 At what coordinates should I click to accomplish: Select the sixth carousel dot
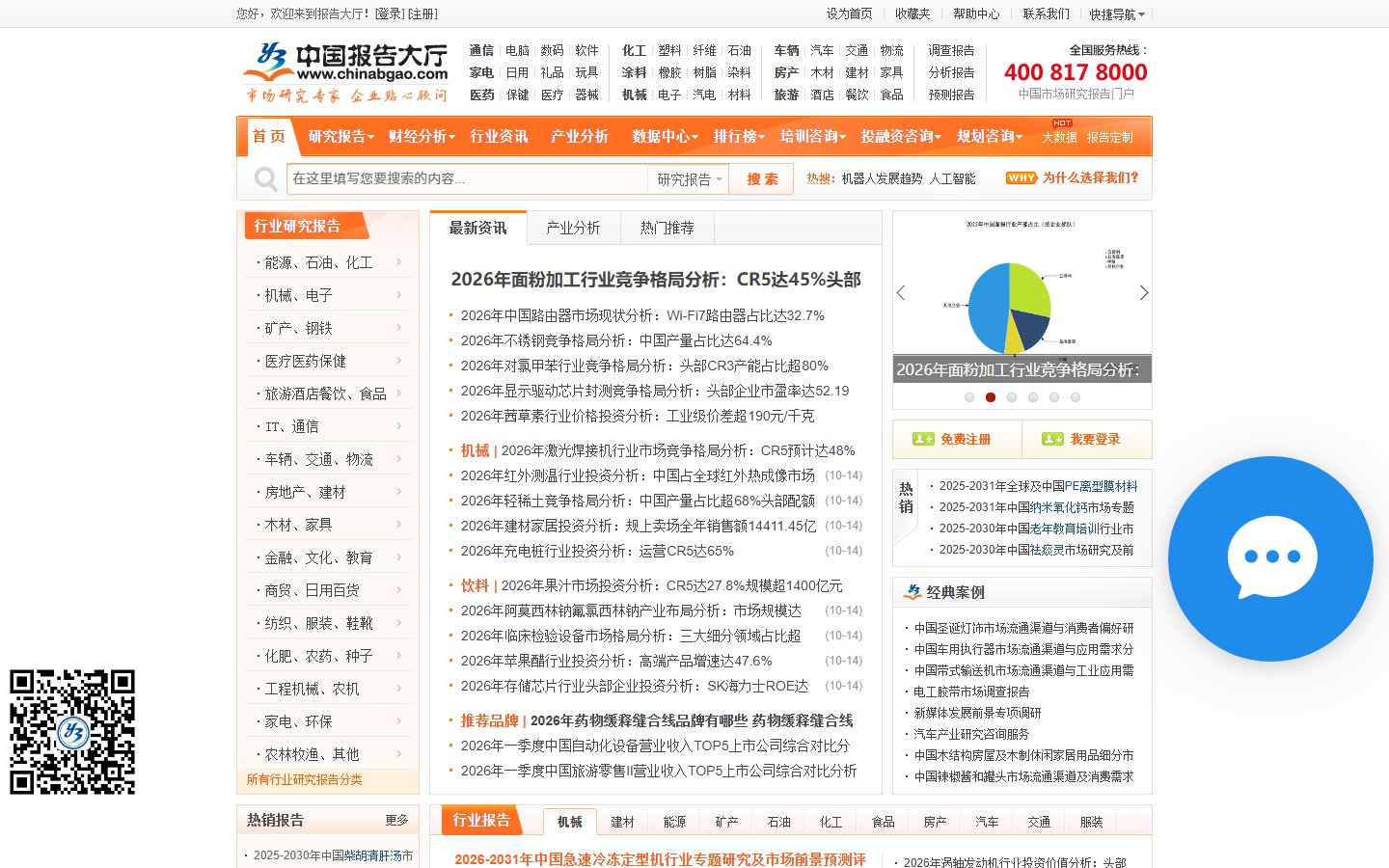(1076, 397)
